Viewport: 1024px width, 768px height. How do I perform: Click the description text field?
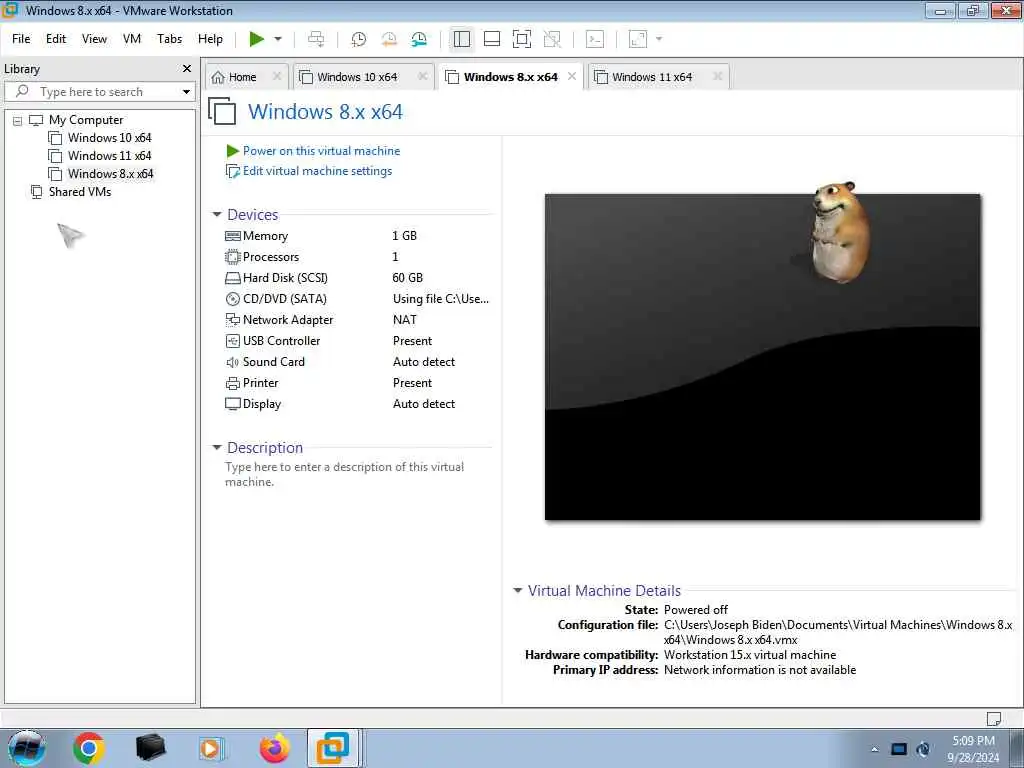click(357, 475)
